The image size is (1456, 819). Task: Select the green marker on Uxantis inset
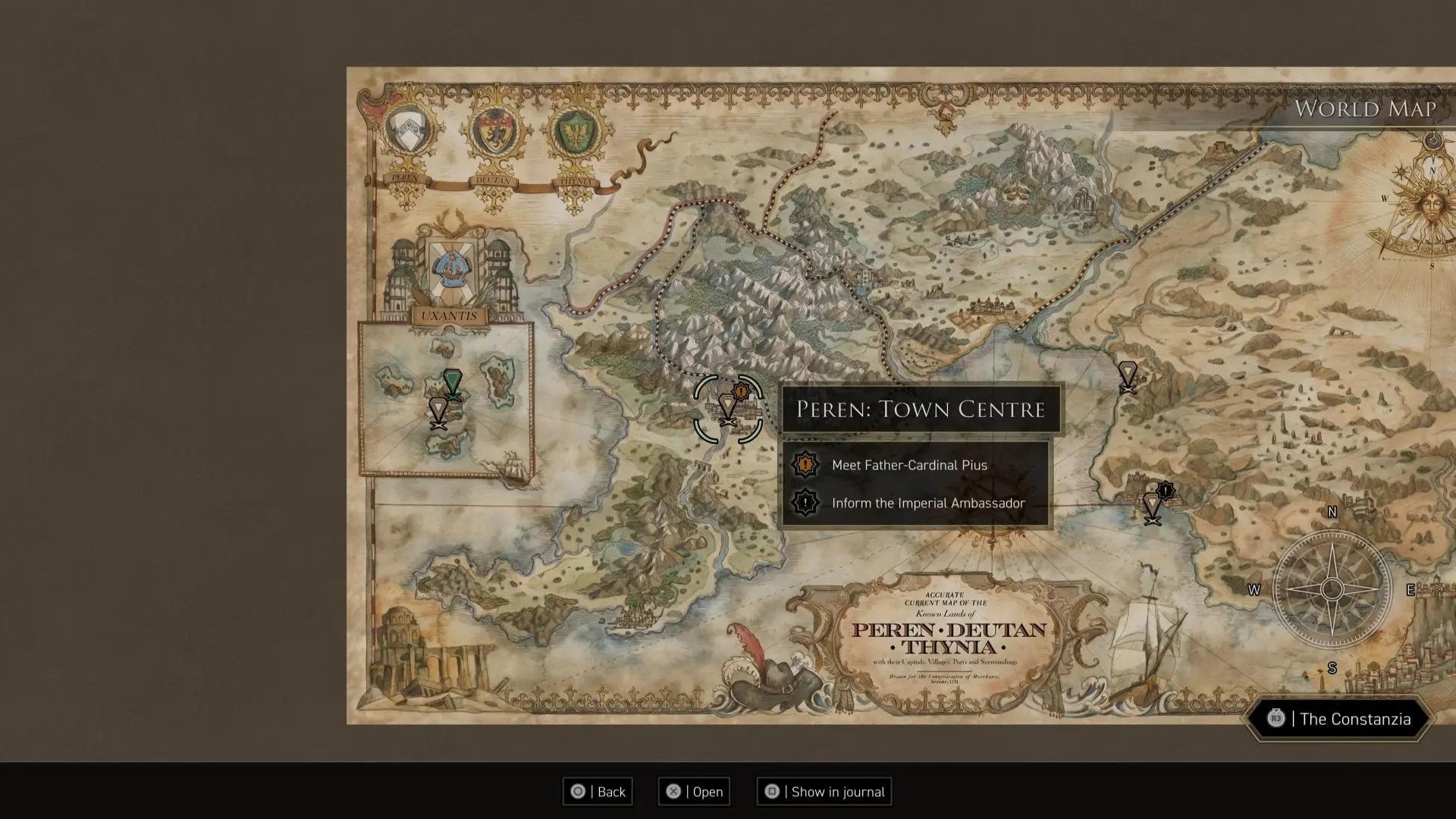tap(453, 384)
